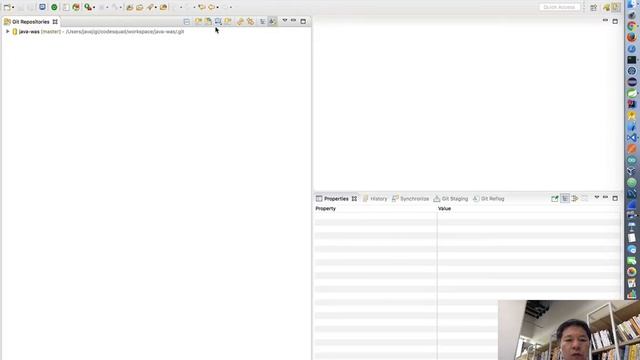640x360 pixels.
Task: Open the Synchronize tab
Action: (x=410, y=199)
